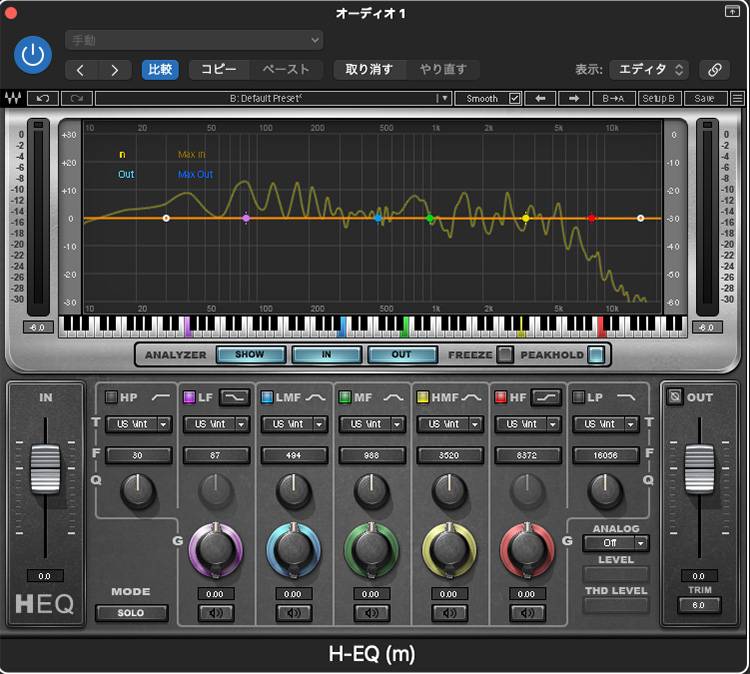750x674 pixels.
Task: Open the 表示 エディタ view dropdown
Action: (649, 70)
